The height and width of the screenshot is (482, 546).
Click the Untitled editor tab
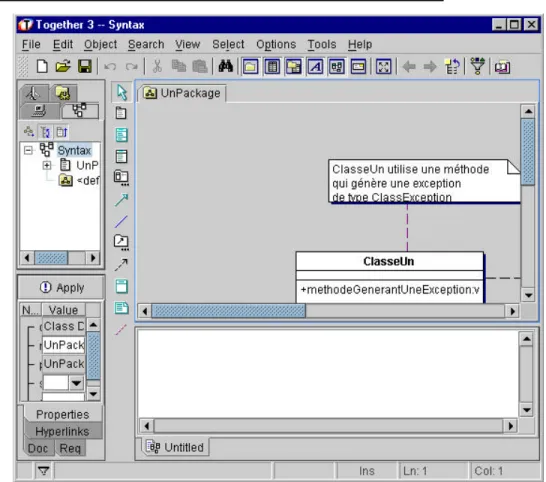coord(175,447)
